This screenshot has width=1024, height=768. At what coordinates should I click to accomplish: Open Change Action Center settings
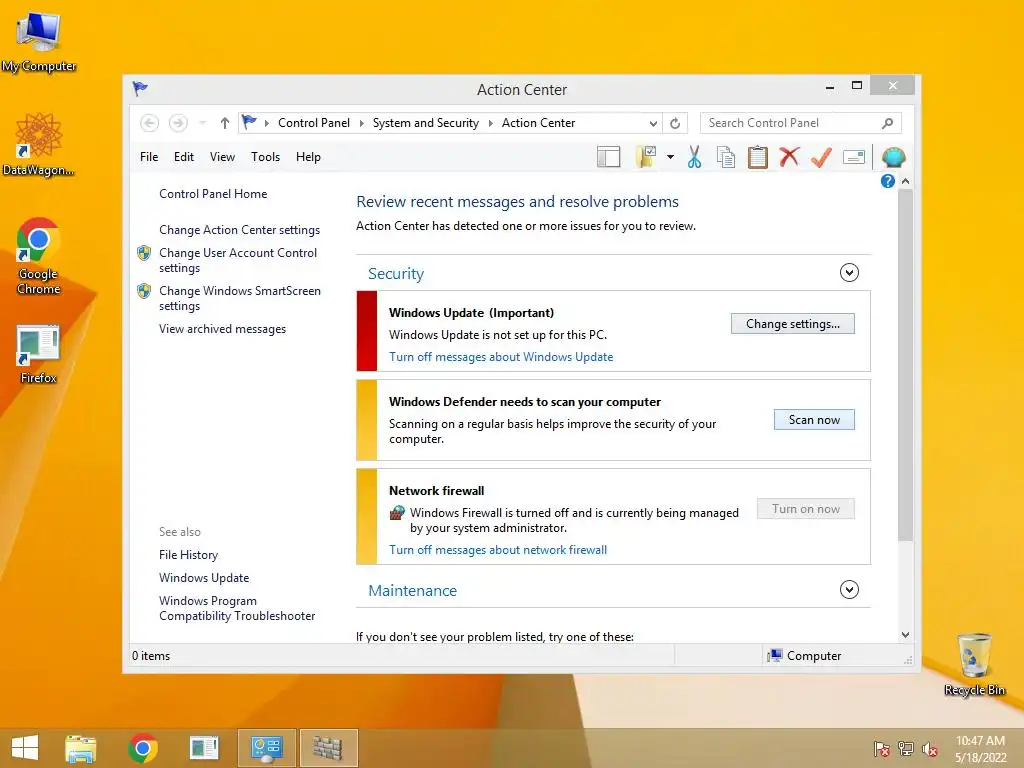[240, 230]
